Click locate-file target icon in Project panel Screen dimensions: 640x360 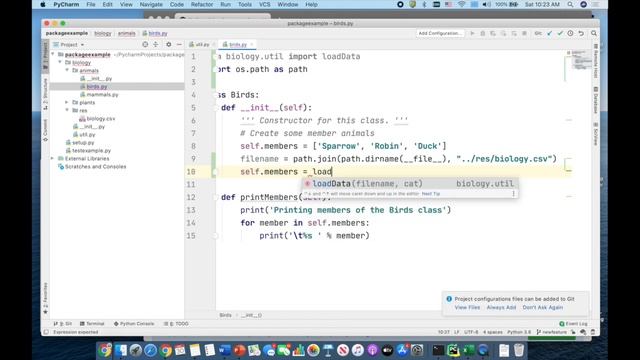145,44
